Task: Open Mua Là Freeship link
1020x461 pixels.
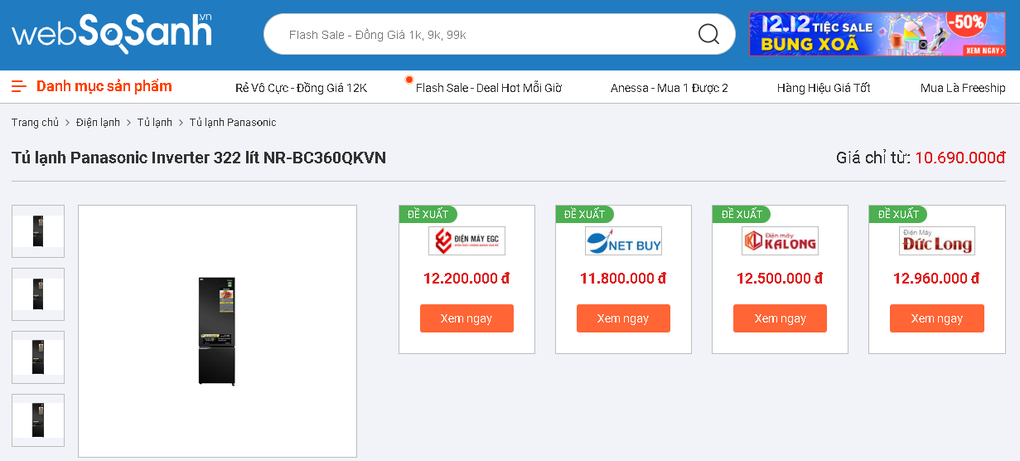Action: (963, 88)
